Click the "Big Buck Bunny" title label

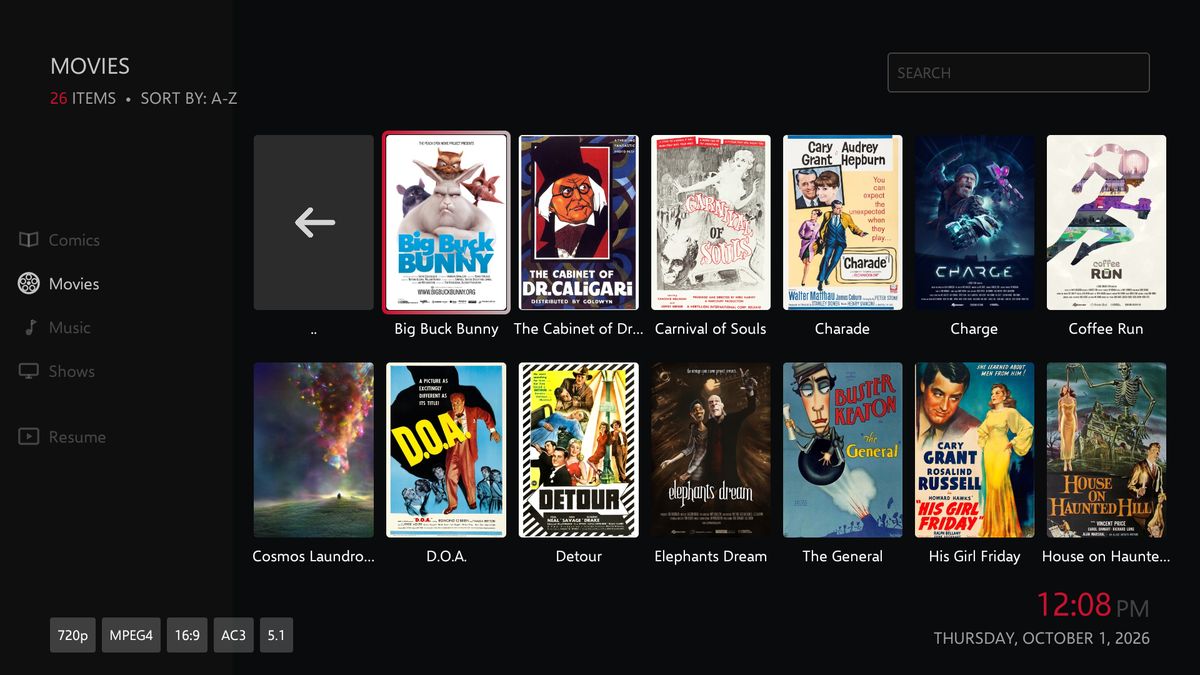click(446, 329)
